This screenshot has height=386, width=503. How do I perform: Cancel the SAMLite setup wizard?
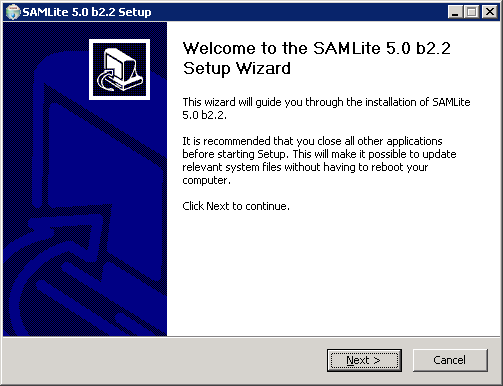pos(450,360)
